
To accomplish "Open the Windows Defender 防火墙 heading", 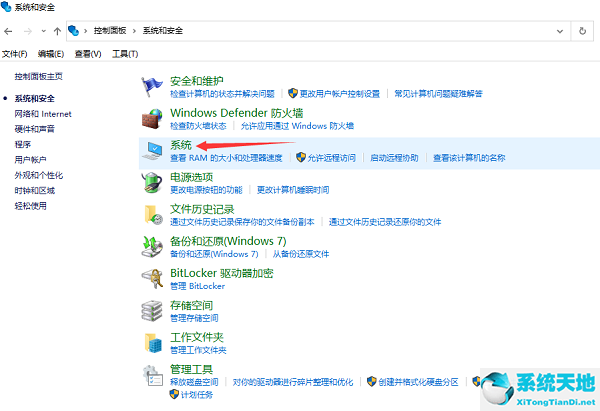I will click(x=236, y=113).
